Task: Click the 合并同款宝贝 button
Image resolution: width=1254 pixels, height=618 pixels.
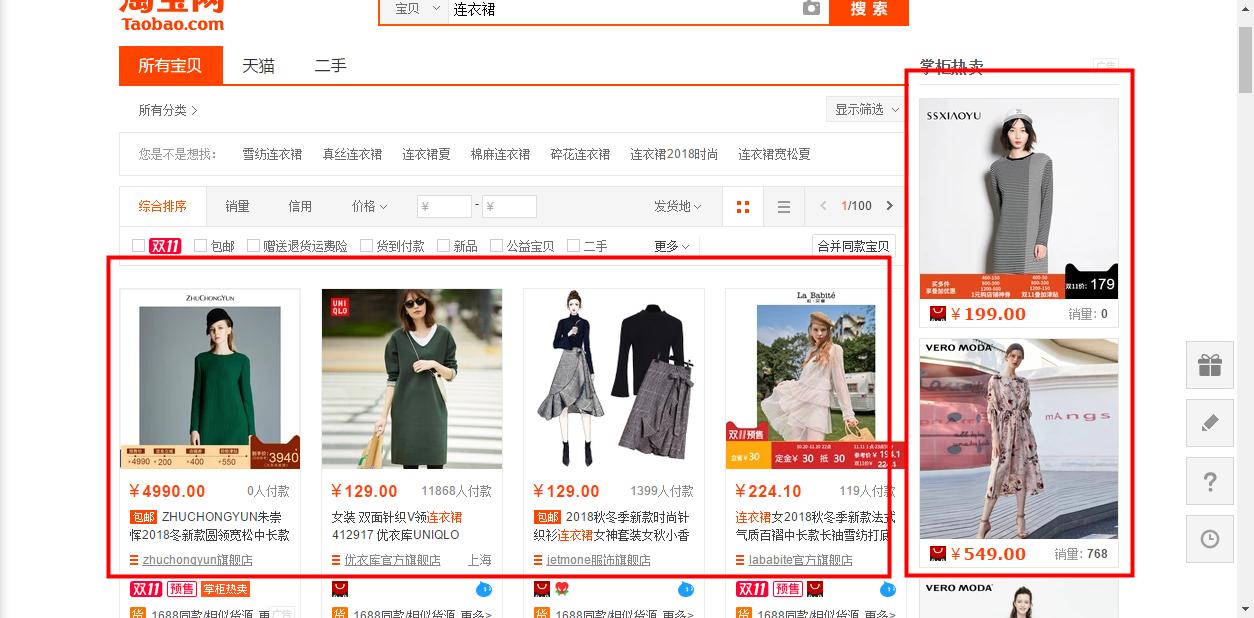Action: (853, 246)
